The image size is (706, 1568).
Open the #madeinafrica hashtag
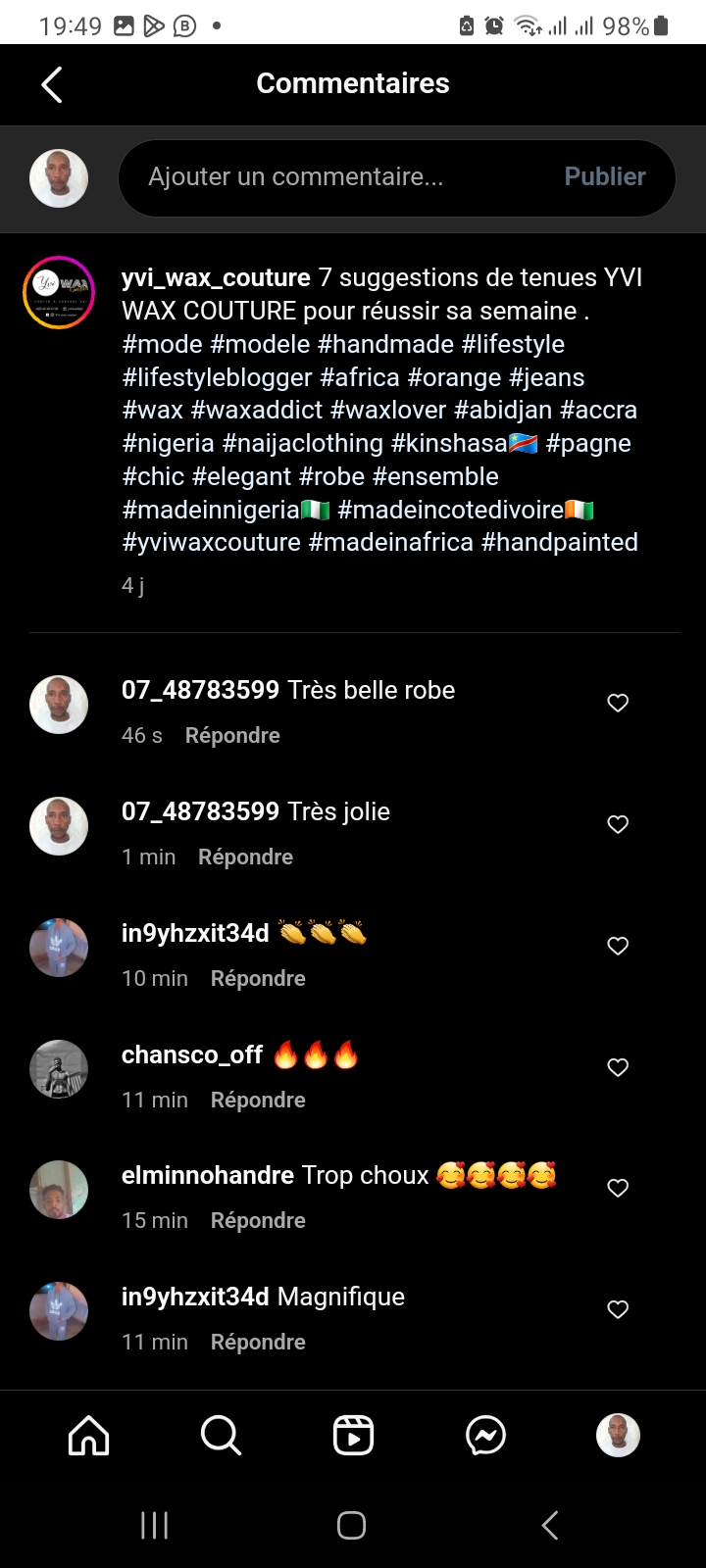pos(390,542)
